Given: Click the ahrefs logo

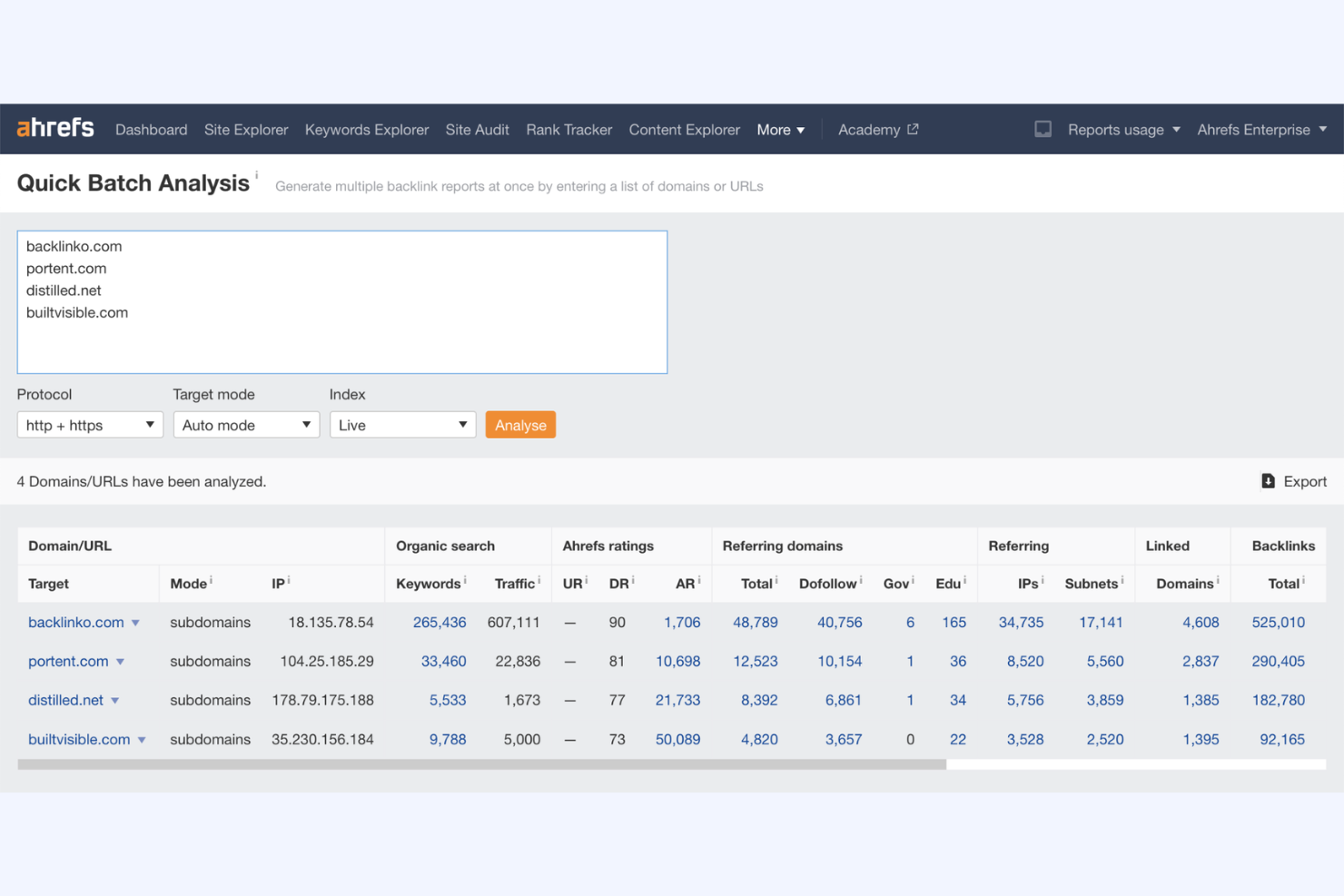Looking at the screenshot, I should [54, 128].
